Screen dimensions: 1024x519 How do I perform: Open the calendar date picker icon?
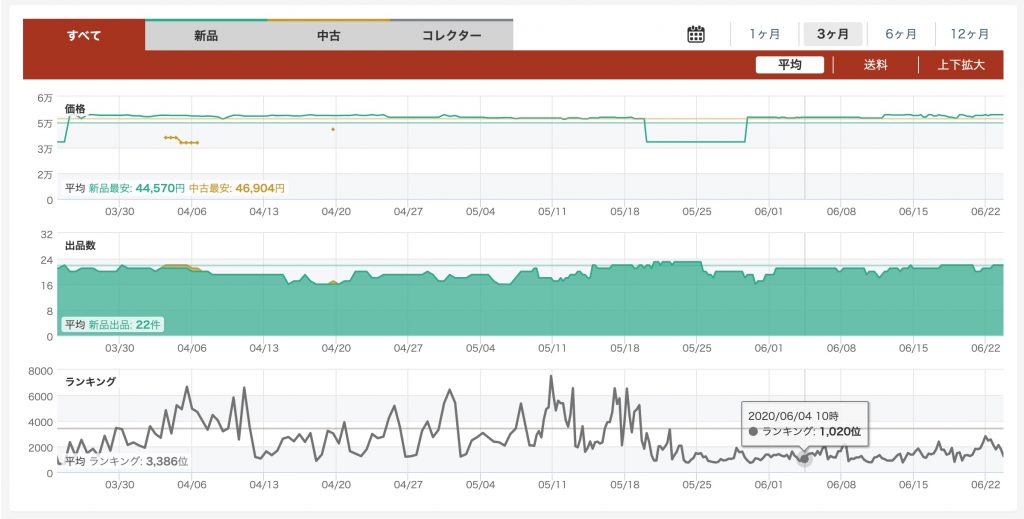tap(696, 35)
